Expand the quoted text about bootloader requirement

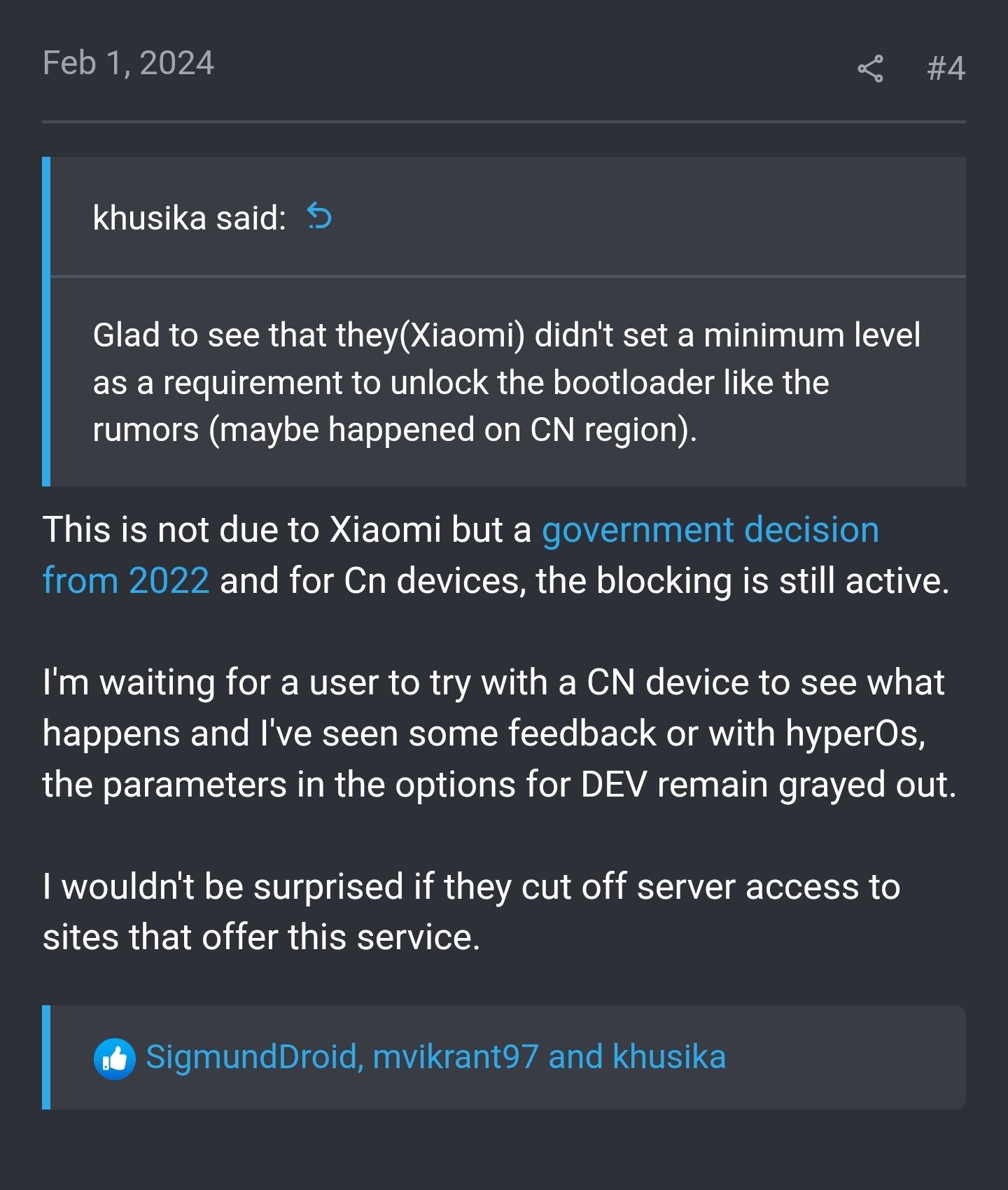coord(507,382)
